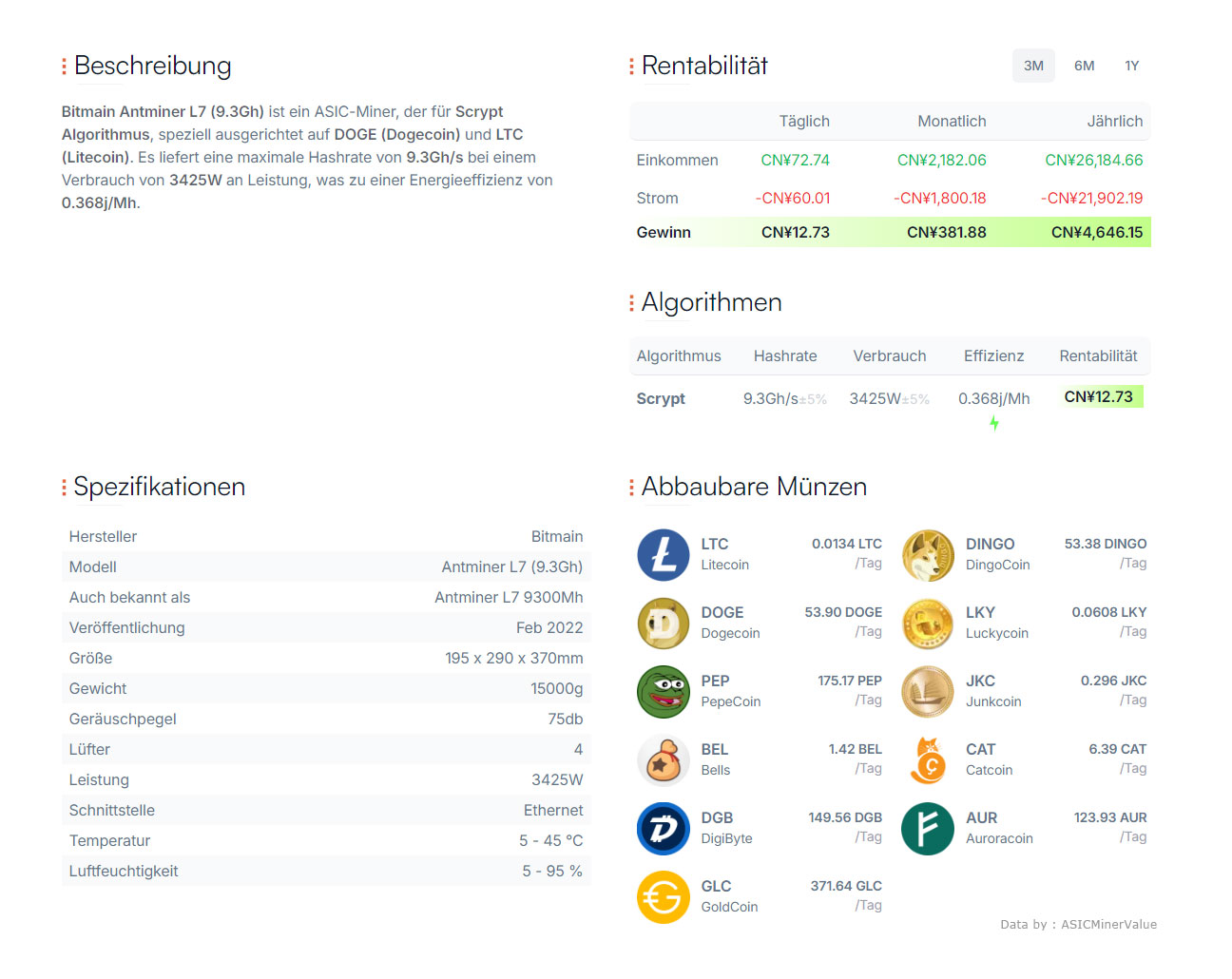Select monthly income CN¥2,182.06
This screenshot has height=979, width=1232.
coord(942,160)
